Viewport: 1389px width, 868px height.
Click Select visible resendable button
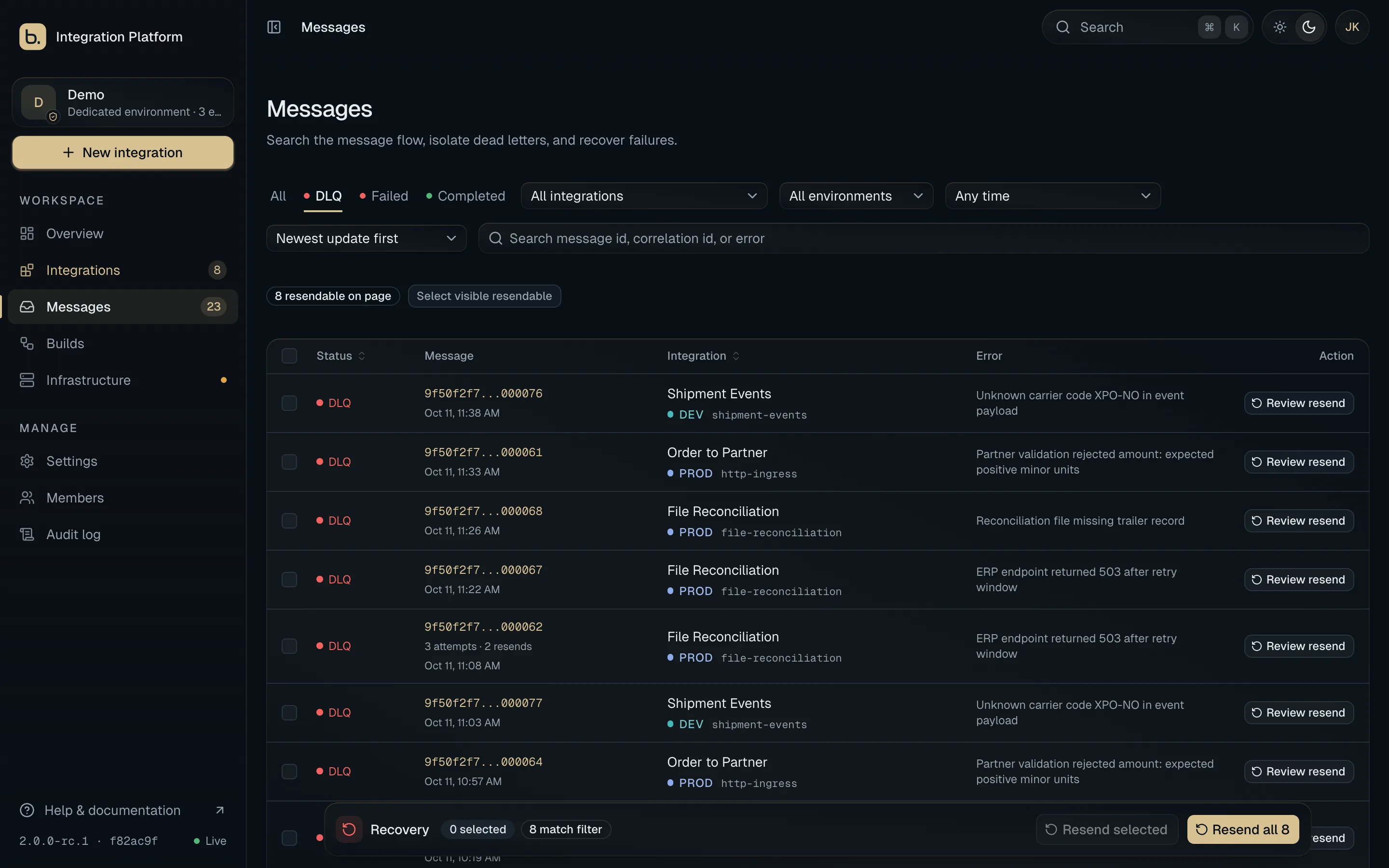tap(484, 296)
